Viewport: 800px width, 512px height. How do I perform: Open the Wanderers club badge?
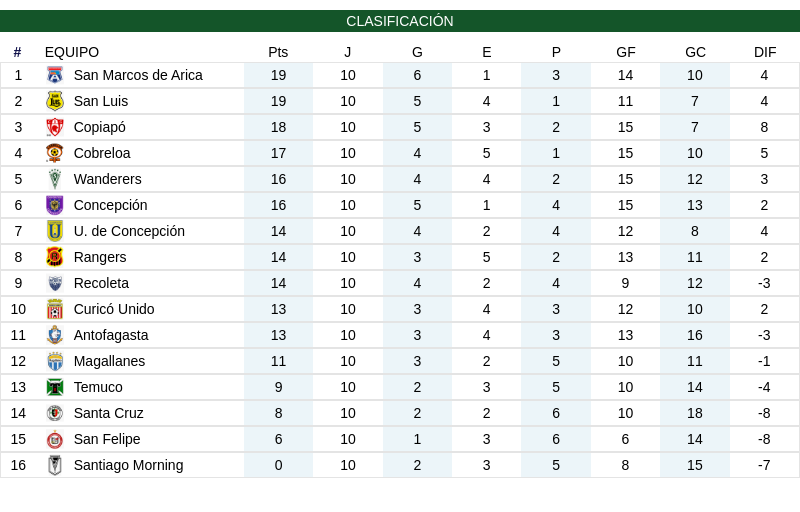55,180
